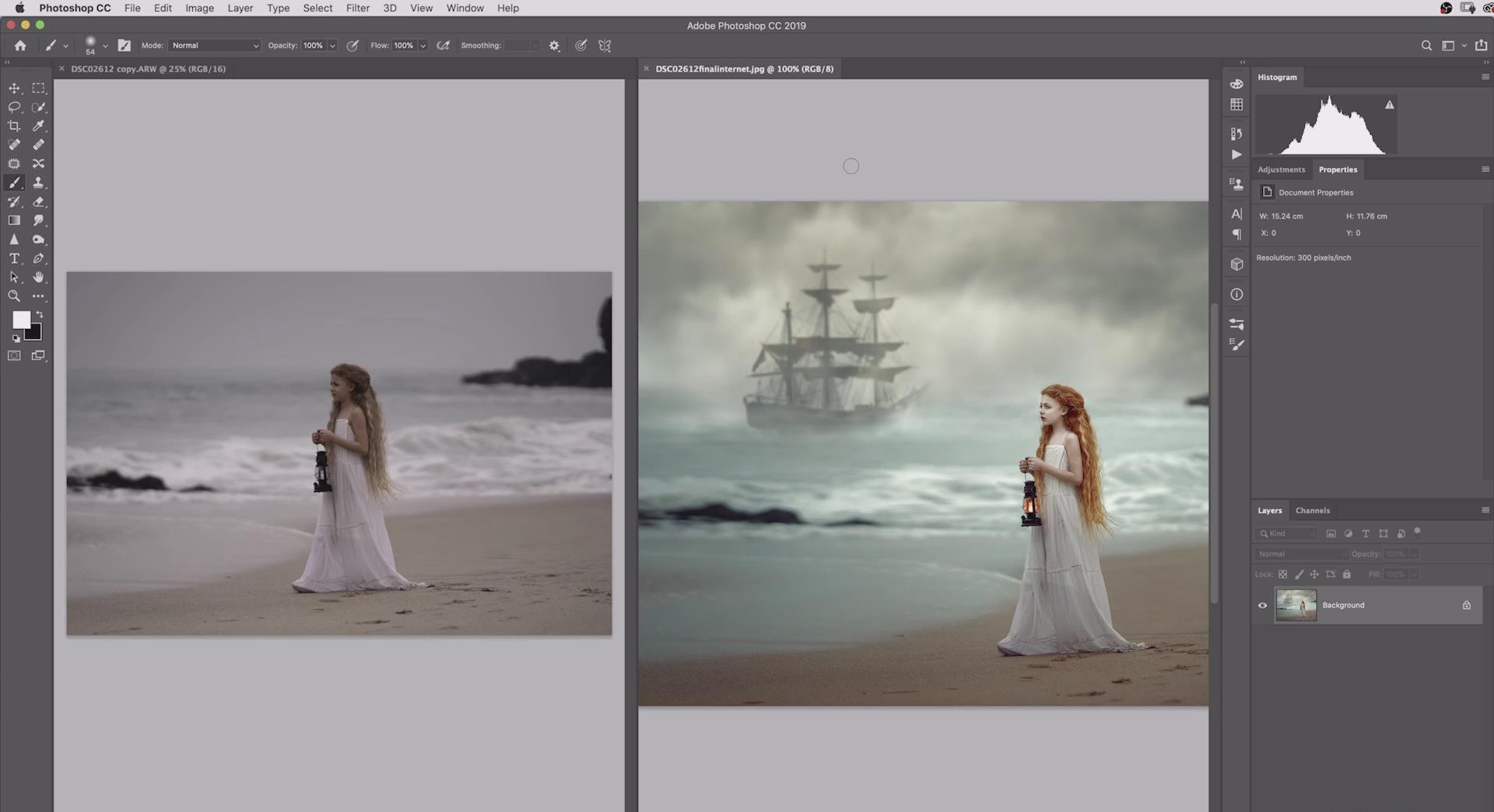Open the Brush Preset picker arrow
This screenshot has height=812, width=1494.
[x=105, y=46]
